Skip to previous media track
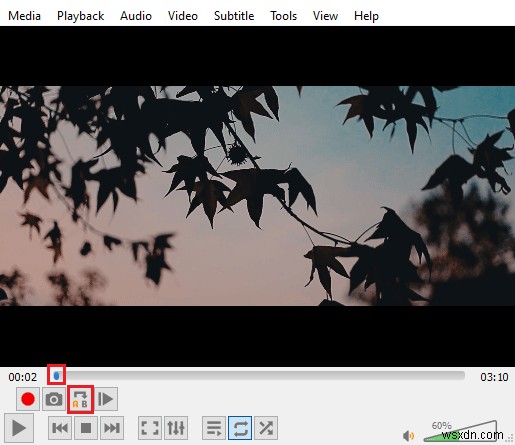The width and height of the screenshot is (515, 445). click(x=60, y=428)
